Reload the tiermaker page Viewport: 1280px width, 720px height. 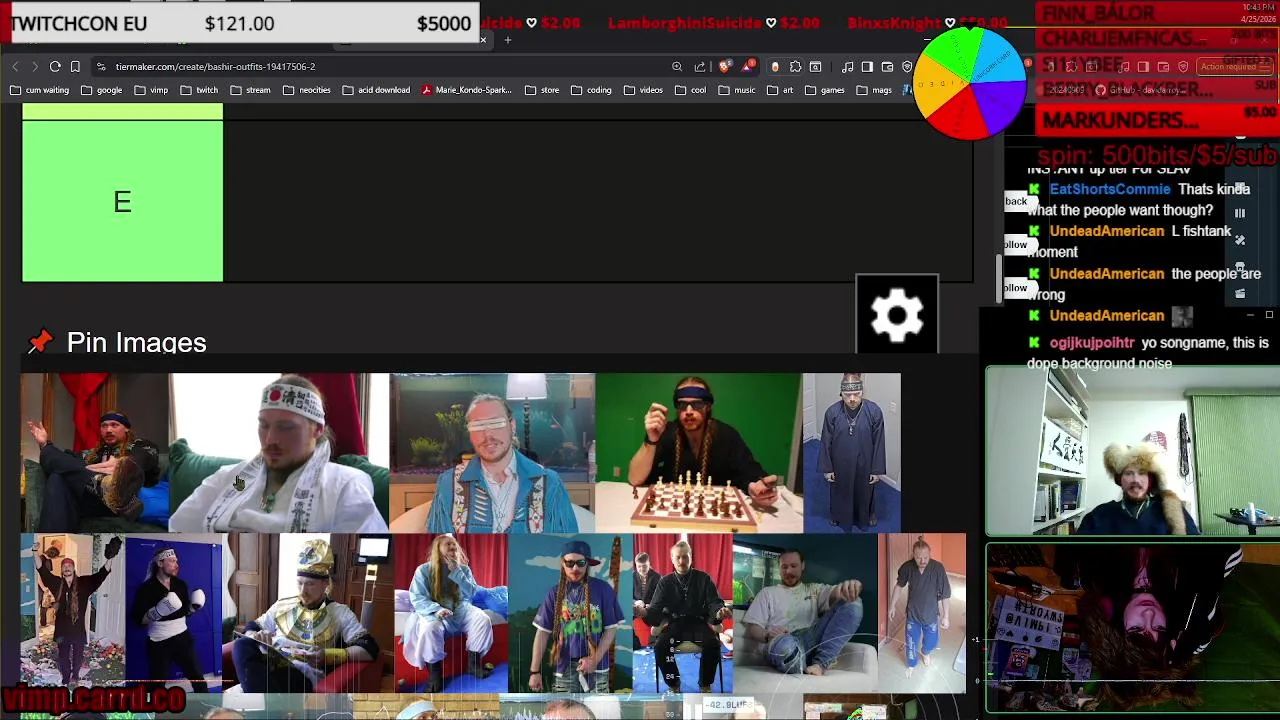point(55,66)
